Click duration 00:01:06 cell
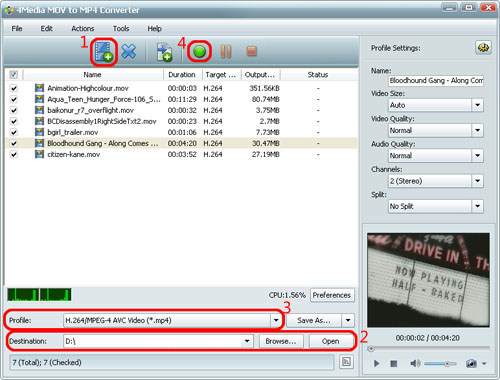 pos(182,132)
